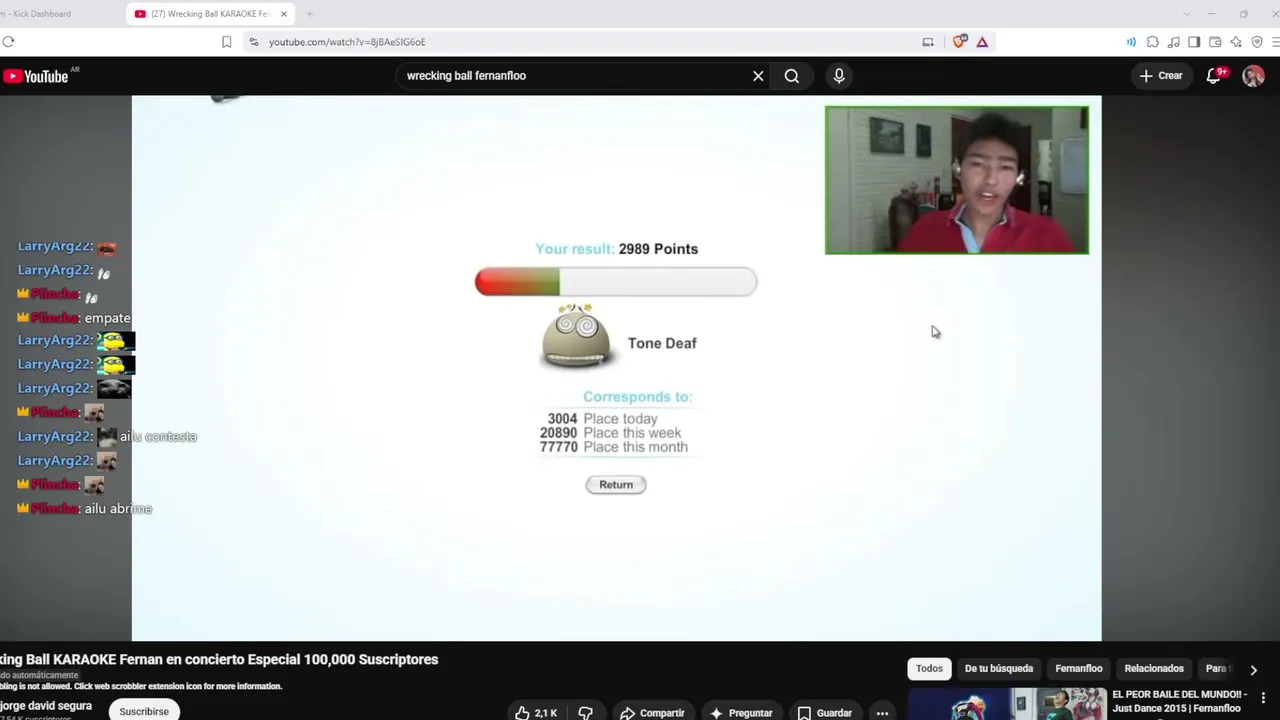Screen dimensions: 1280x720
Task: Click the '2989 Points' result text
Action: pyautogui.click(x=658, y=249)
